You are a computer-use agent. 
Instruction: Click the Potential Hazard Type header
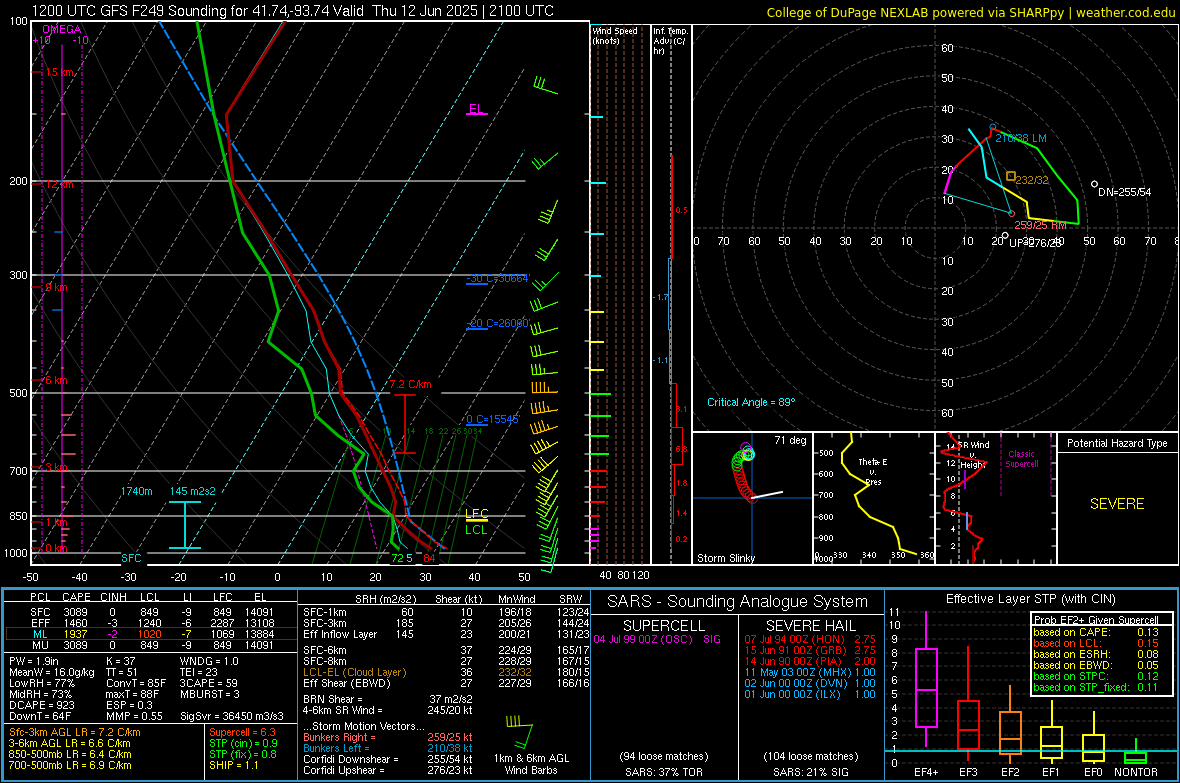(1117, 443)
